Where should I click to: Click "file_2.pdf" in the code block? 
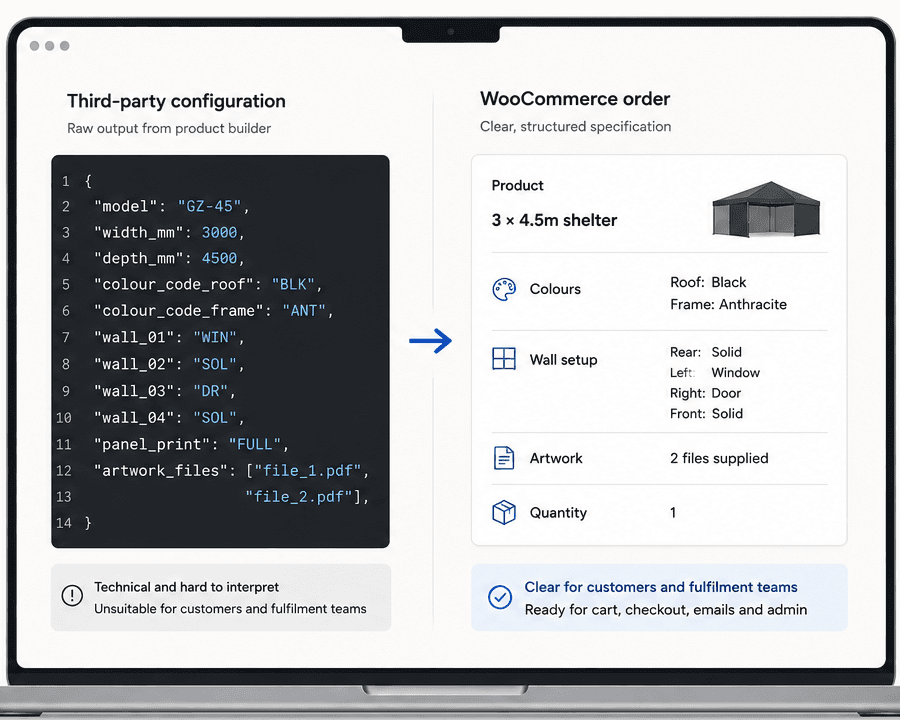pos(298,497)
